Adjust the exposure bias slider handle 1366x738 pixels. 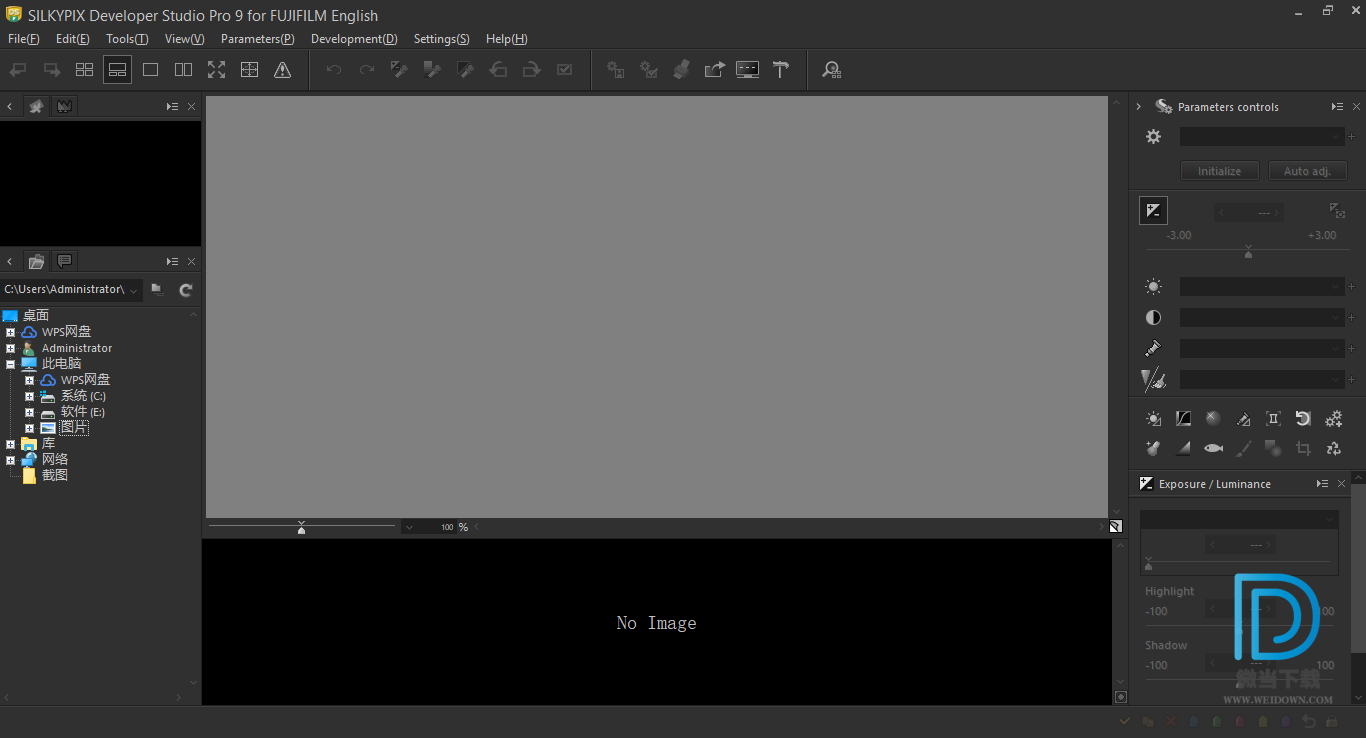(x=1248, y=253)
